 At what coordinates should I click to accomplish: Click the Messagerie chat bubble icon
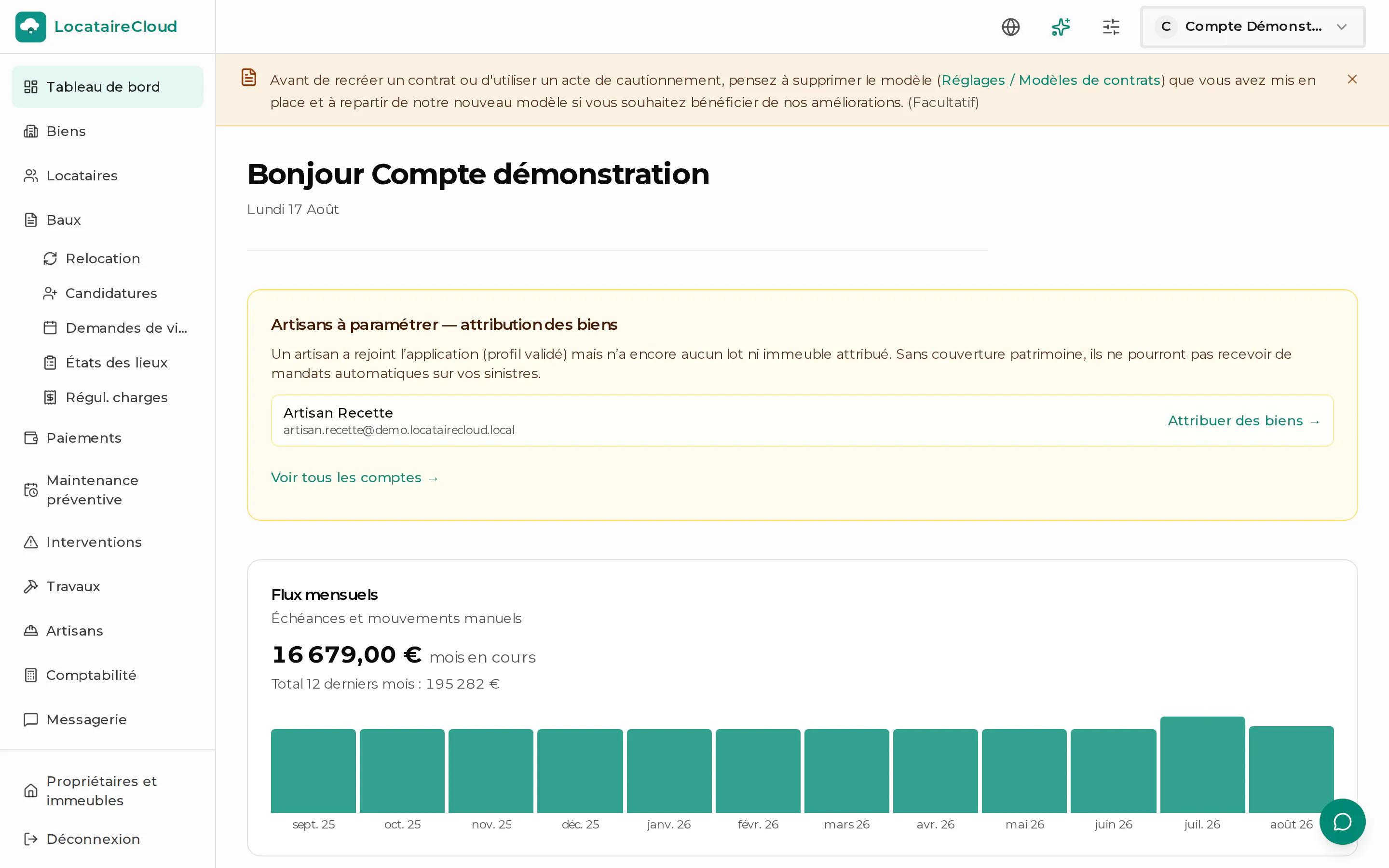[x=31, y=719]
